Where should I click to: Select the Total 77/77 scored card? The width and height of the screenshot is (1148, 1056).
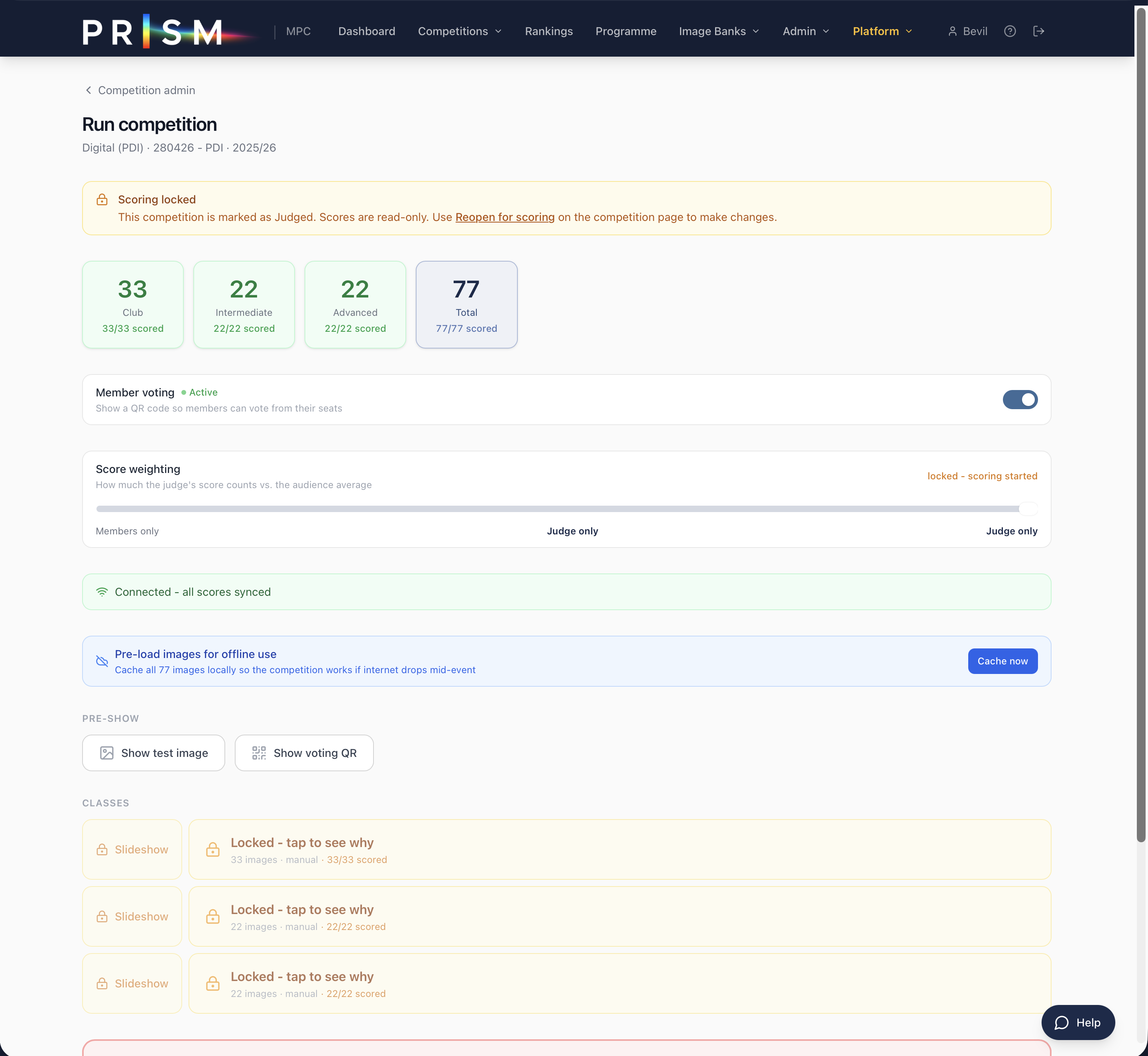(467, 305)
